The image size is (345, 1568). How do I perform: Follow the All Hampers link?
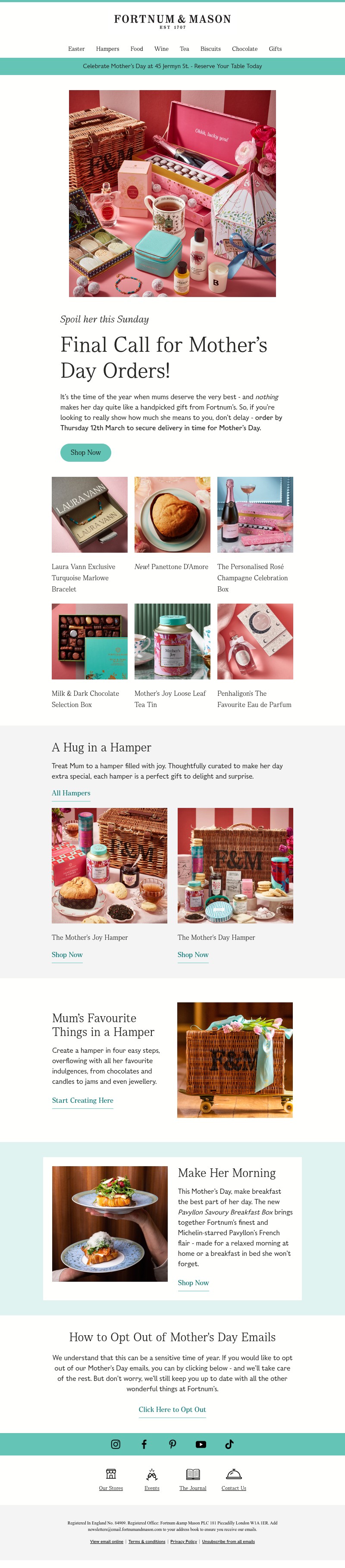coord(71,793)
